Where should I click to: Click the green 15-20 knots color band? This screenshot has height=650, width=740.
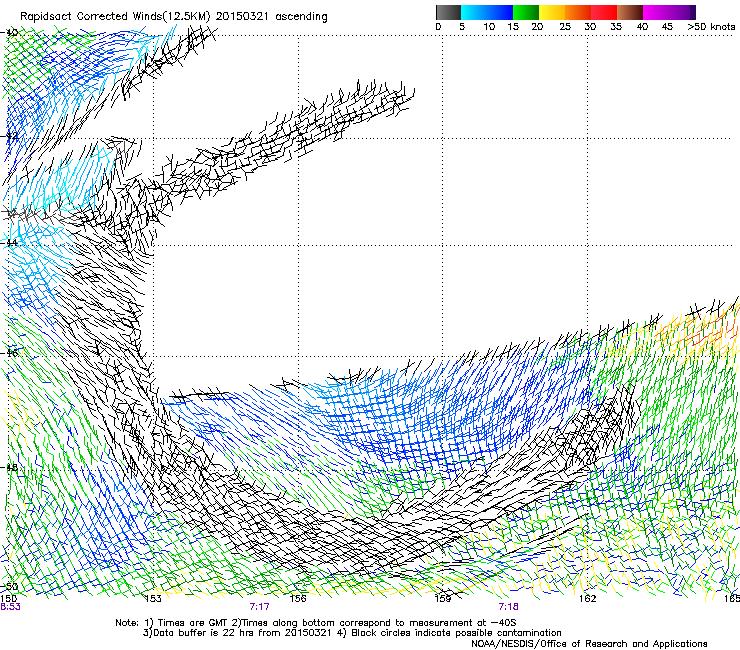[526, 12]
